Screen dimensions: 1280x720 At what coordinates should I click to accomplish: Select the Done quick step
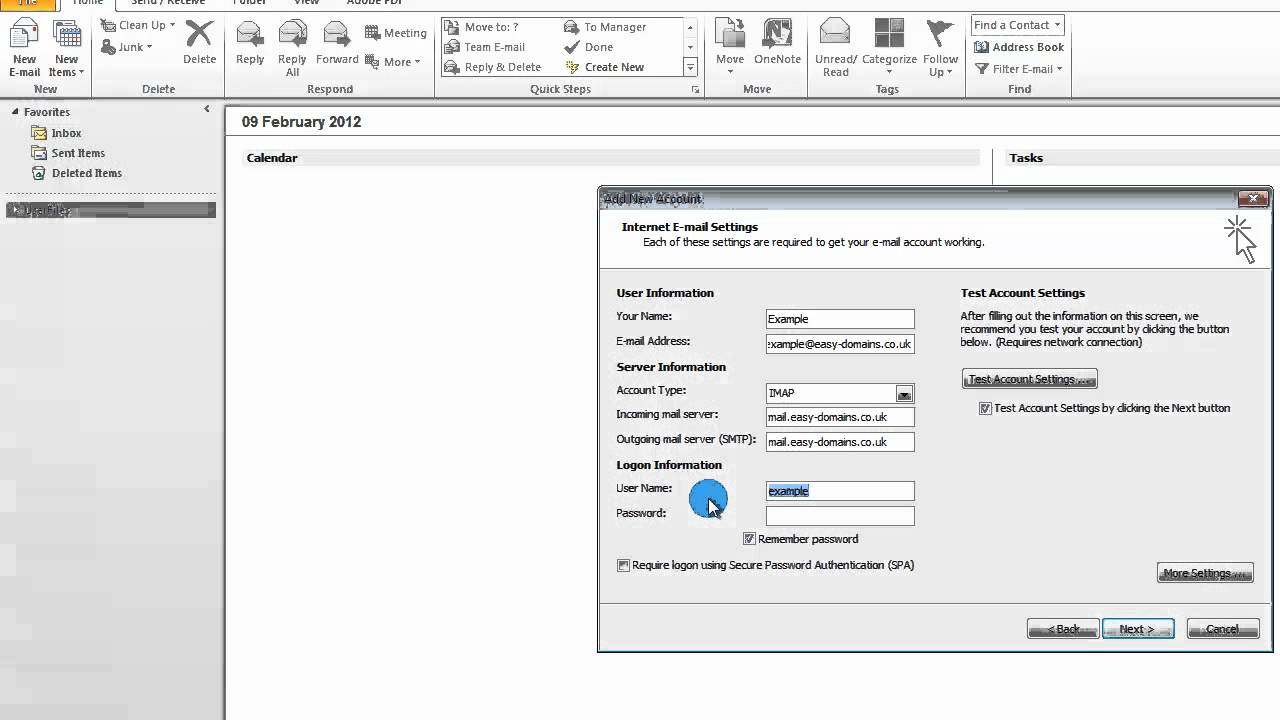pos(590,47)
